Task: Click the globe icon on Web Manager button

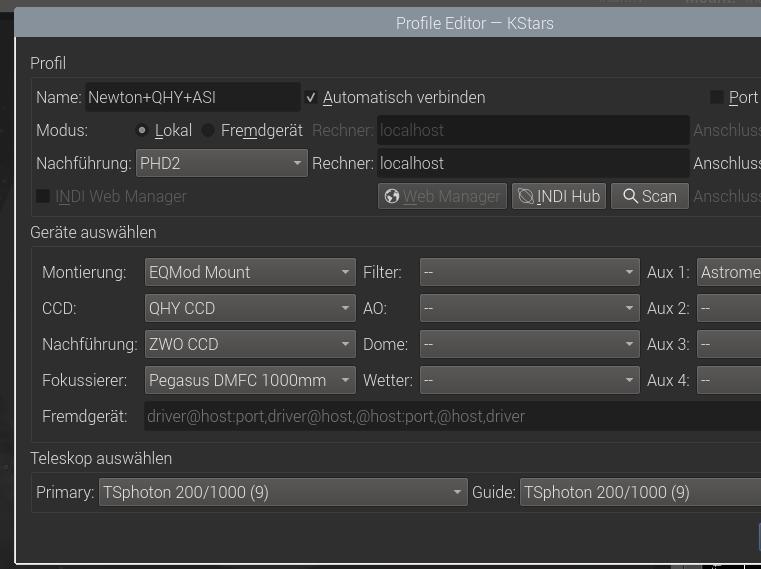Action: (392, 196)
